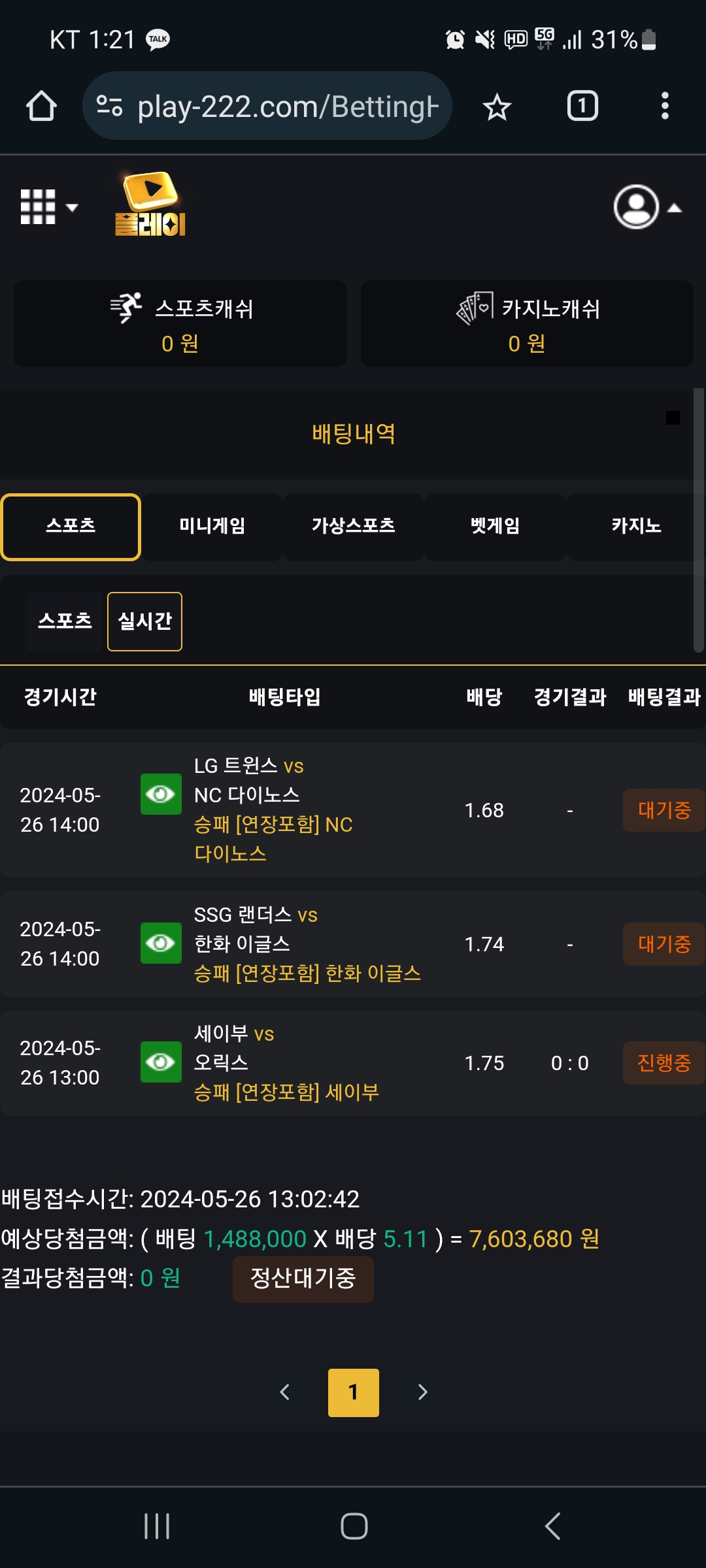Tap the 플레이 site logo
Screen dimensions: 706x1568
coord(151,204)
